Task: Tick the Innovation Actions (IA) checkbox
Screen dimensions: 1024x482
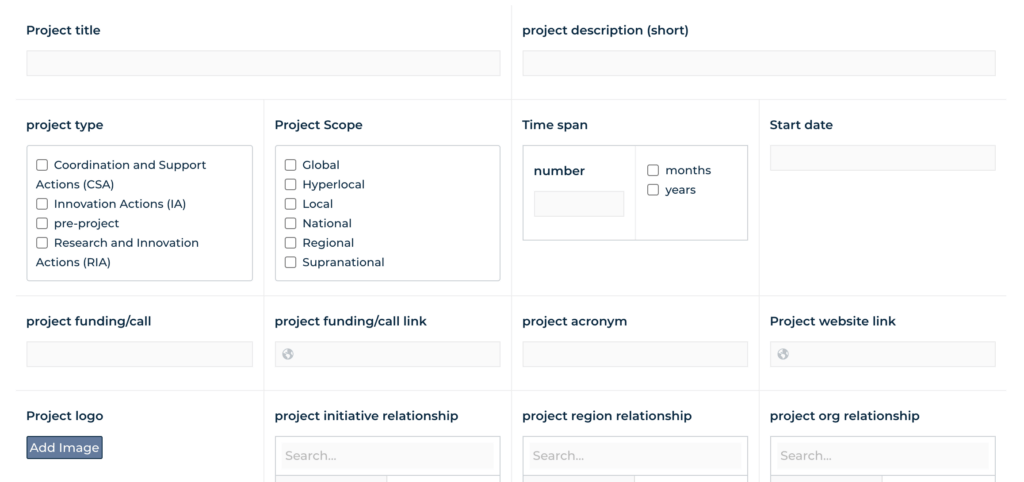Action: coord(42,204)
